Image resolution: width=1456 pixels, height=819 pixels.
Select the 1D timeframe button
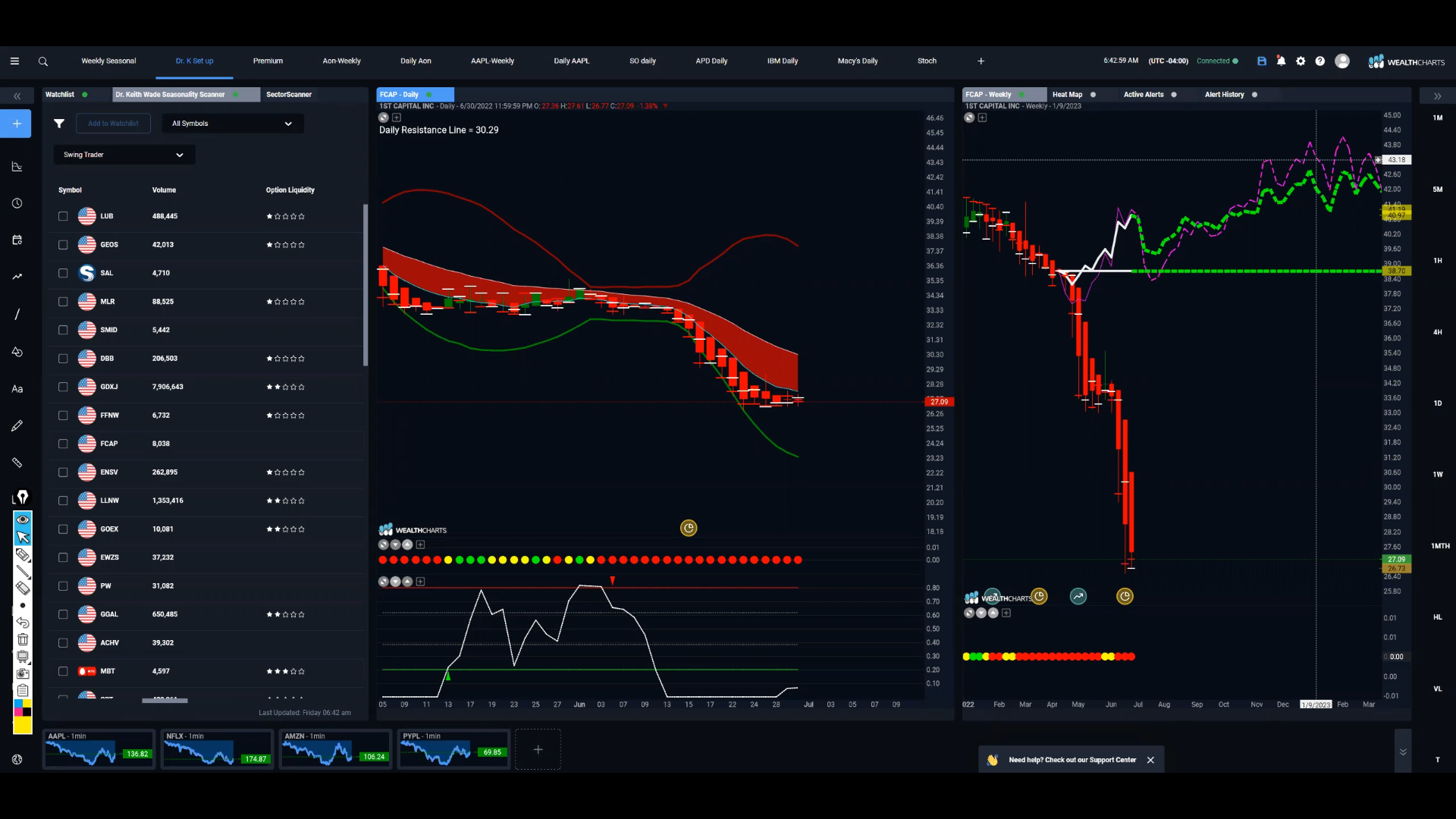click(1438, 403)
